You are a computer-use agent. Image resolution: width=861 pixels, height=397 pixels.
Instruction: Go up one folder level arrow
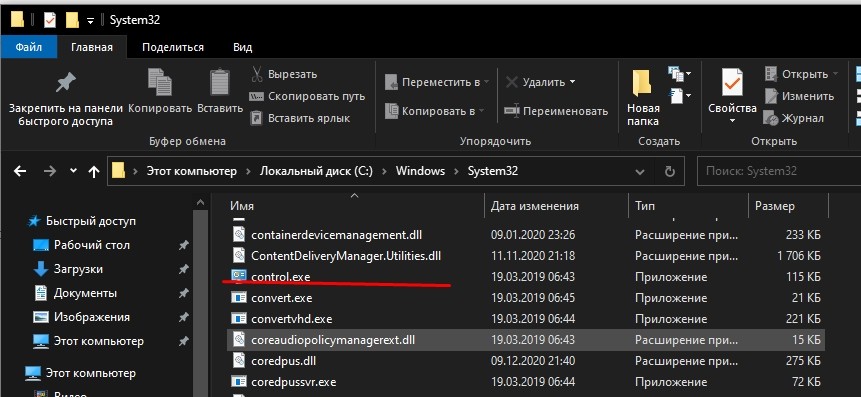tap(94, 172)
